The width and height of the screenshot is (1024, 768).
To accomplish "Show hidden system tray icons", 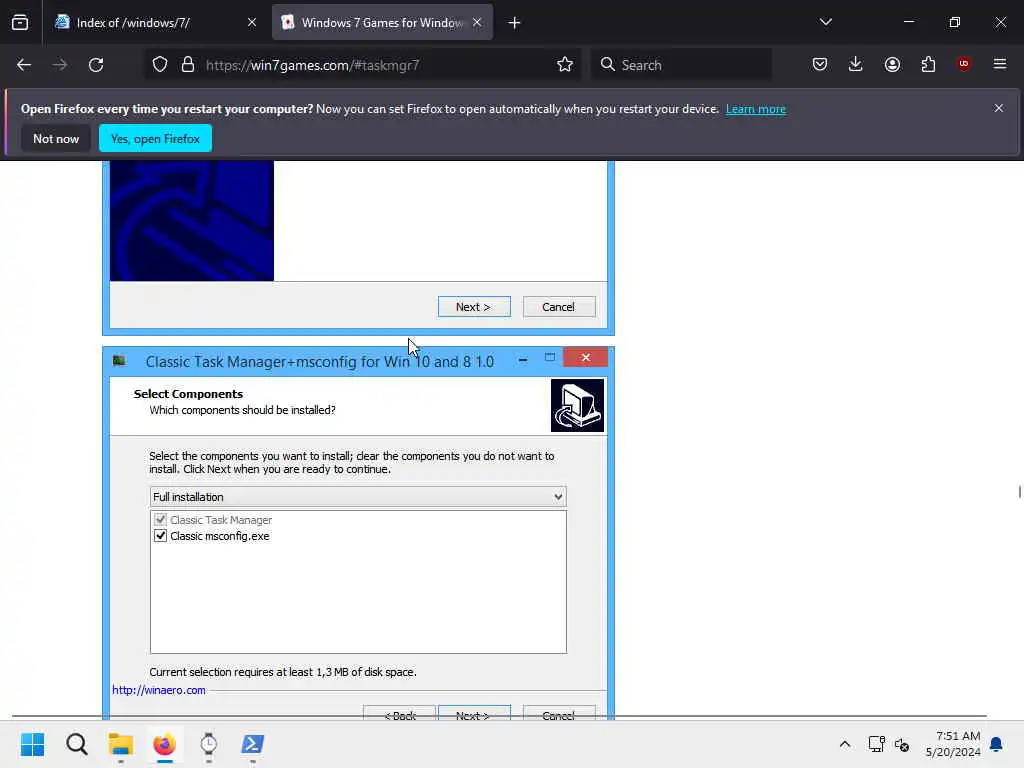I will point(844,744).
